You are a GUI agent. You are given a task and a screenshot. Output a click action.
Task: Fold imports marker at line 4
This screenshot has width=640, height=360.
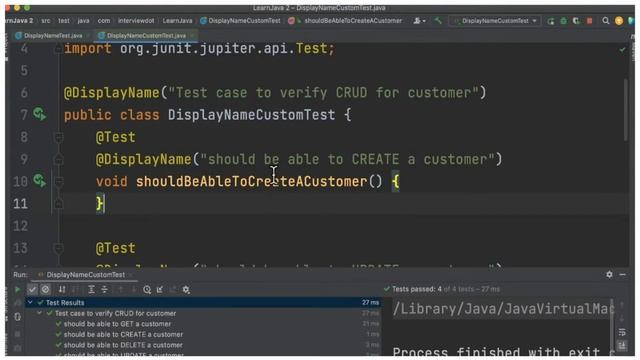point(58,49)
